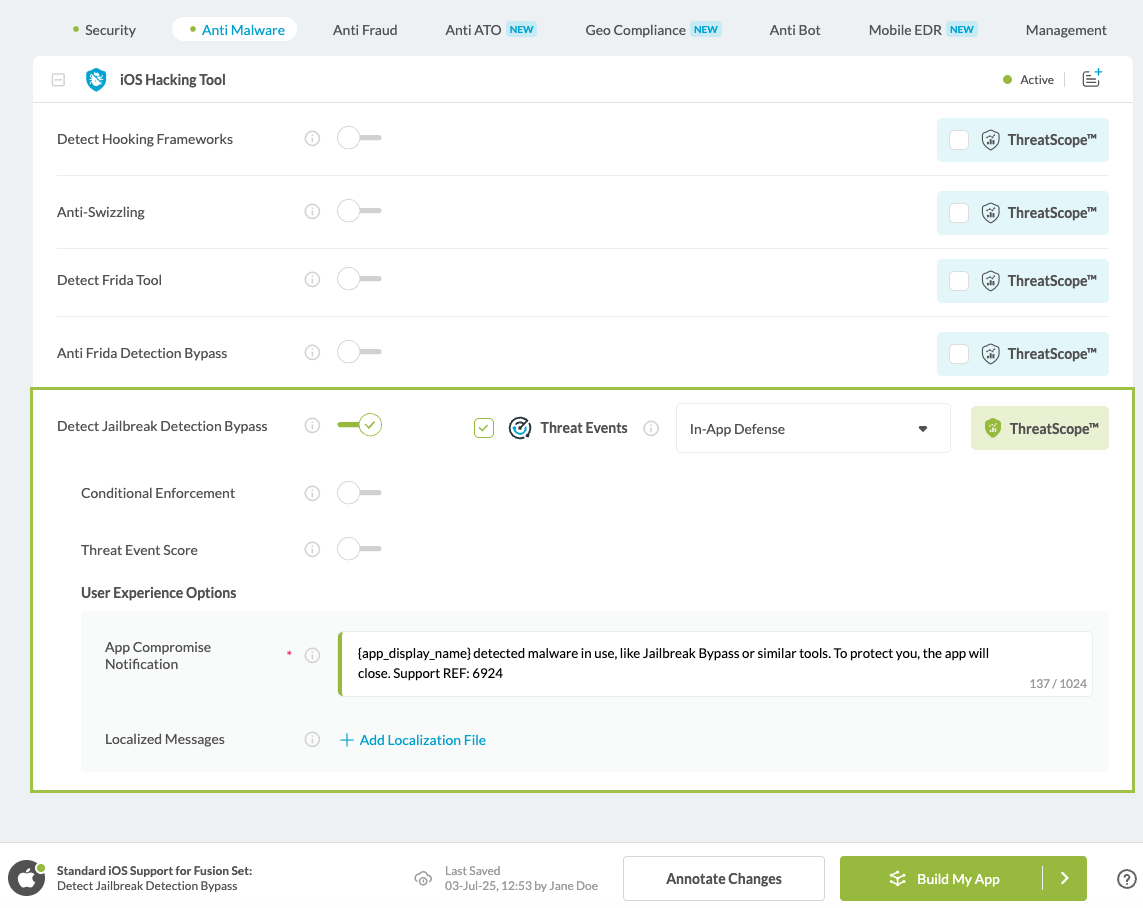The width and height of the screenshot is (1143, 908).
Task: Enable the Detect Frida Tool toggle
Action: click(358, 280)
